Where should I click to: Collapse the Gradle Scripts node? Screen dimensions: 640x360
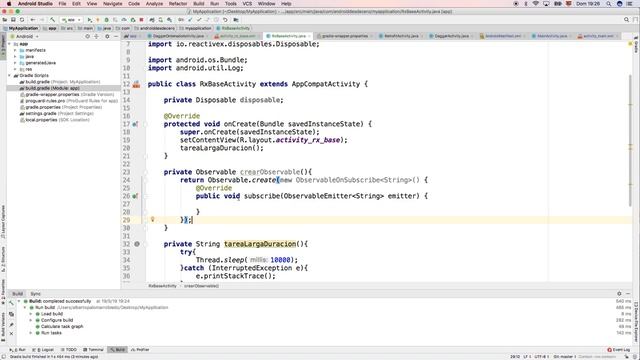click(10, 76)
